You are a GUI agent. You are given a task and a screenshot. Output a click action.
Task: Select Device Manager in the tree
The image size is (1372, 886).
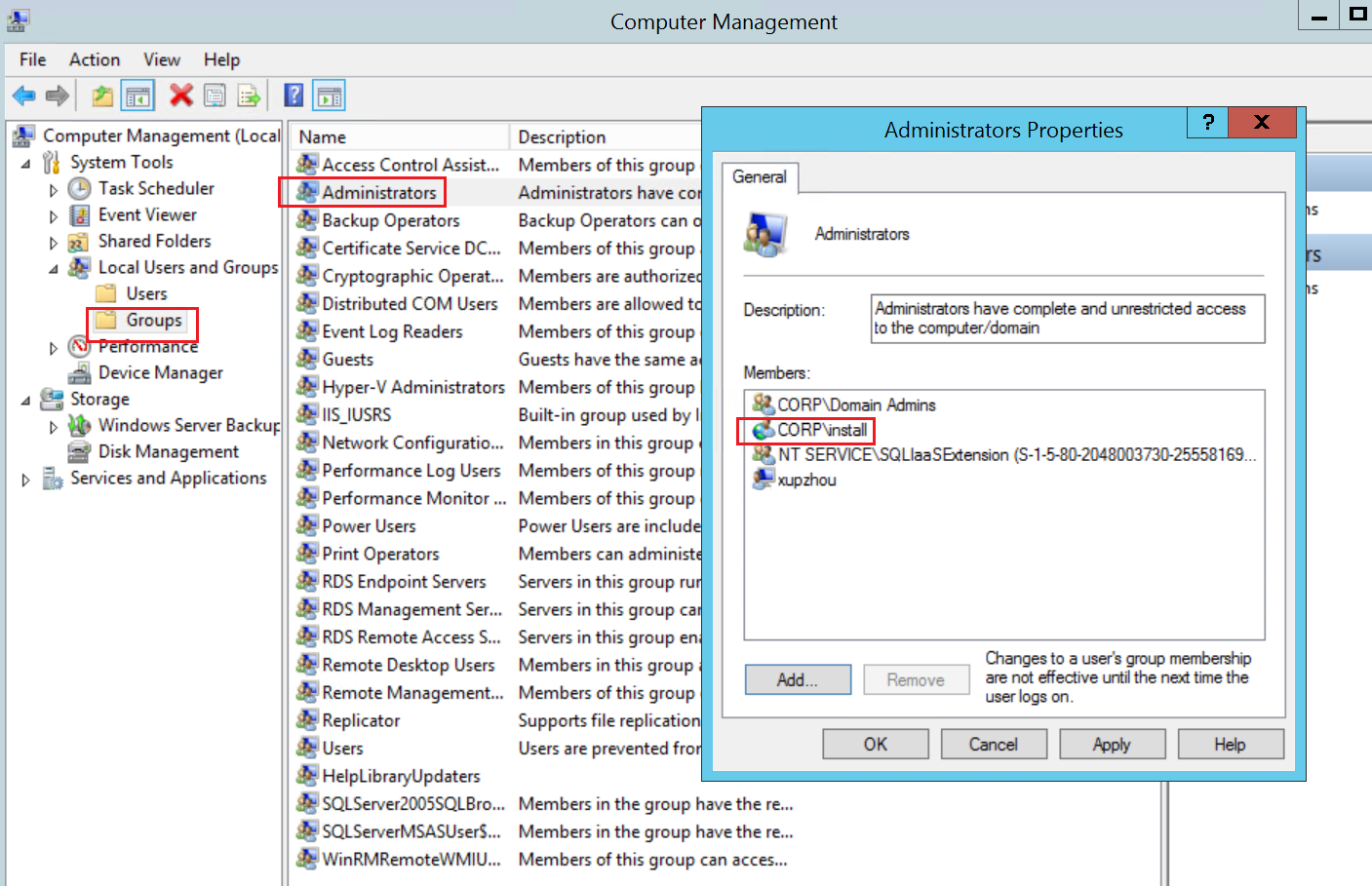(x=160, y=372)
